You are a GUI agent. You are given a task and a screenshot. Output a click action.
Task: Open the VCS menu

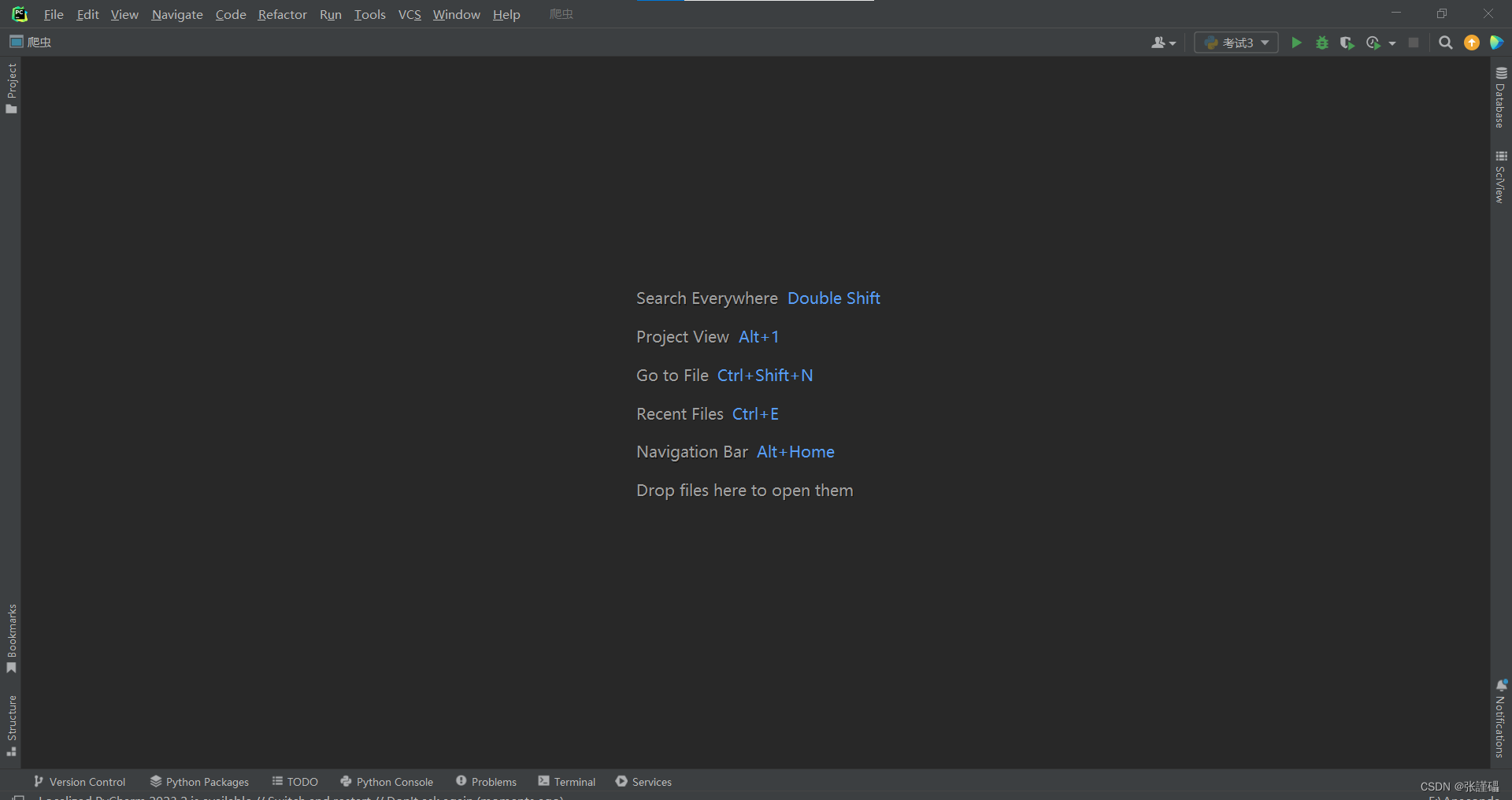(x=409, y=14)
